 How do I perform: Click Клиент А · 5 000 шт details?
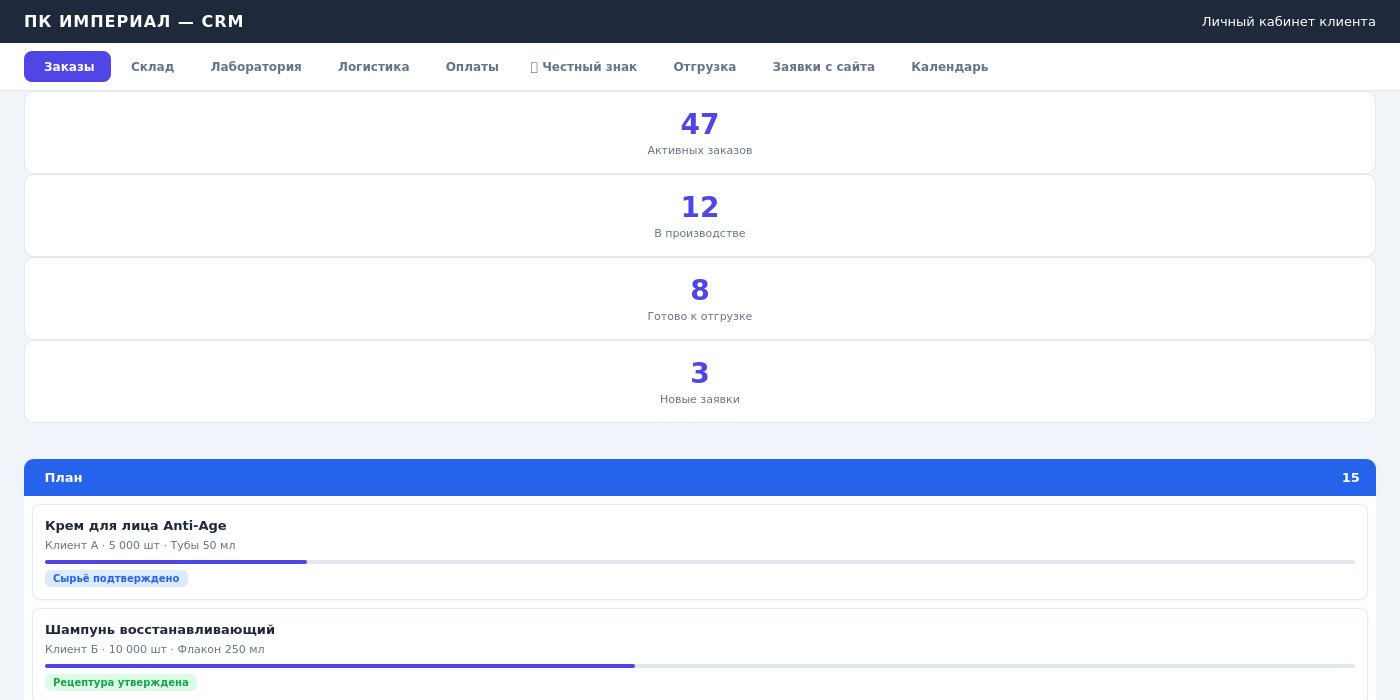(140, 545)
